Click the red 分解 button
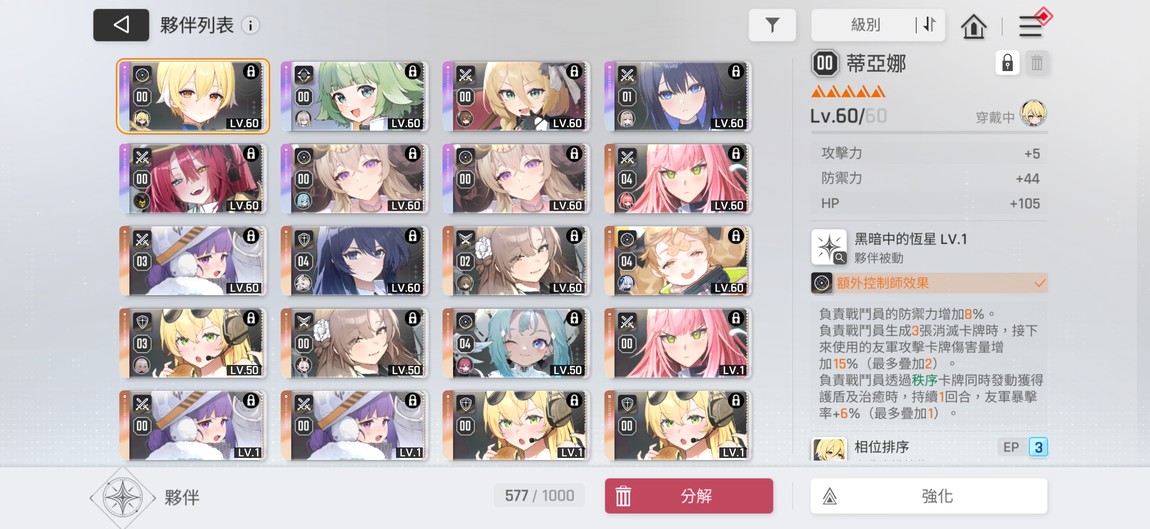The height and width of the screenshot is (529, 1150). [x=689, y=496]
